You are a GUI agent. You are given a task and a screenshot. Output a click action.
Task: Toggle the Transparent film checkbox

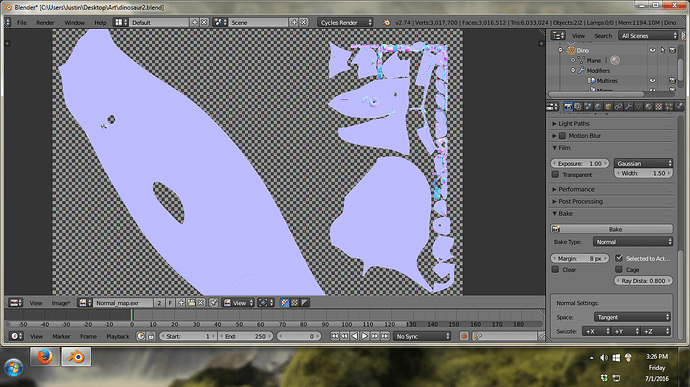tap(555, 175)
